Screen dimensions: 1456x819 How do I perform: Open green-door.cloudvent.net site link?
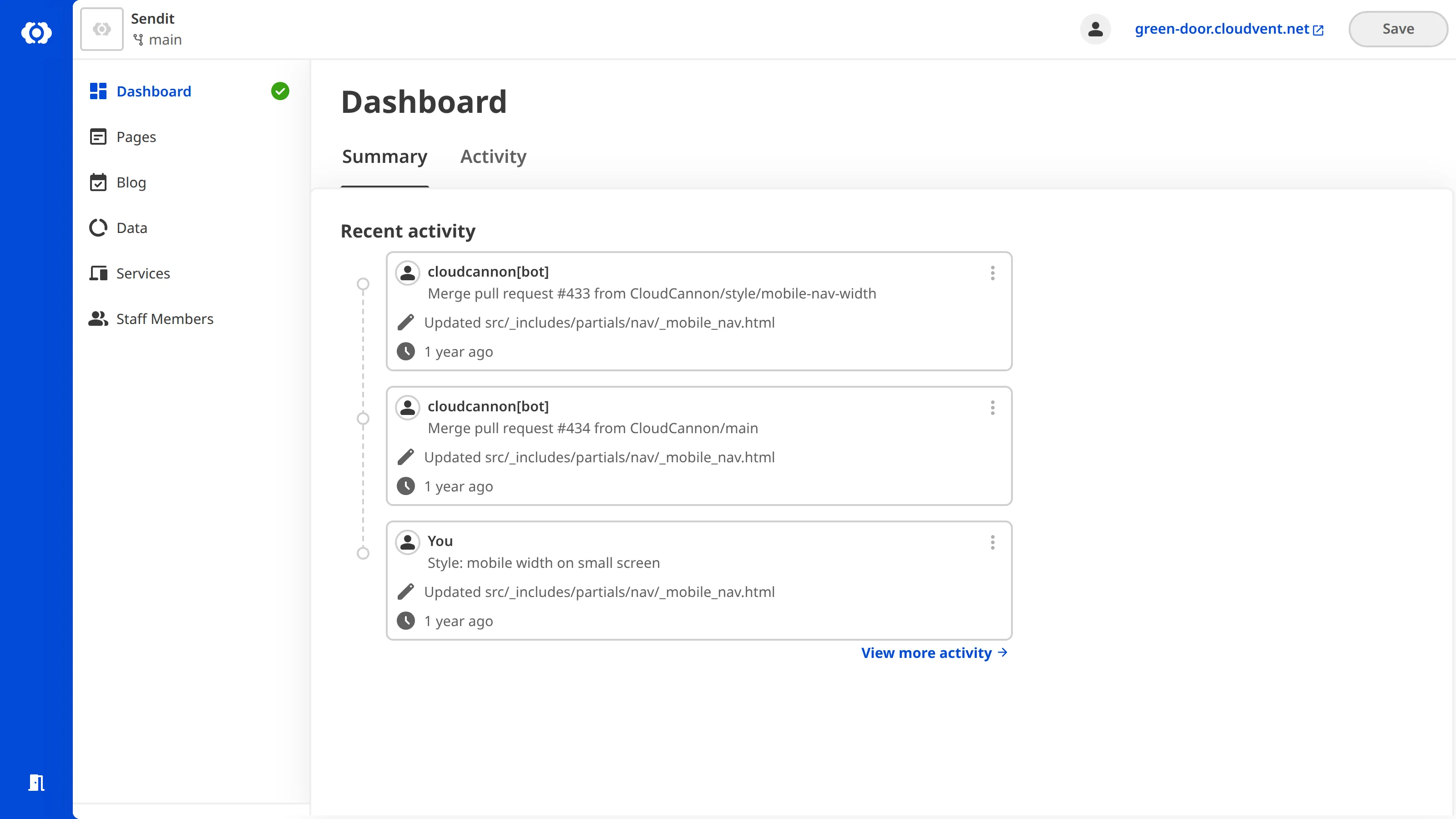click(x=1221, y=29)
